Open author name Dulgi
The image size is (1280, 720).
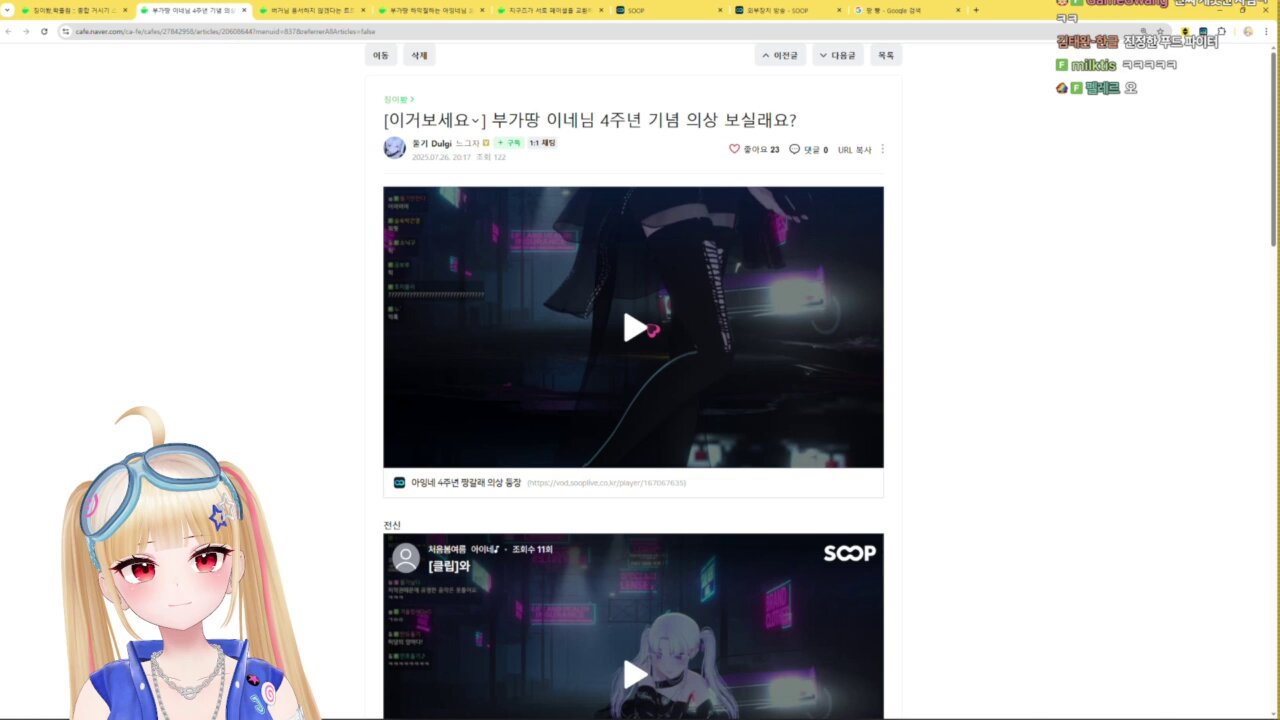432,143
